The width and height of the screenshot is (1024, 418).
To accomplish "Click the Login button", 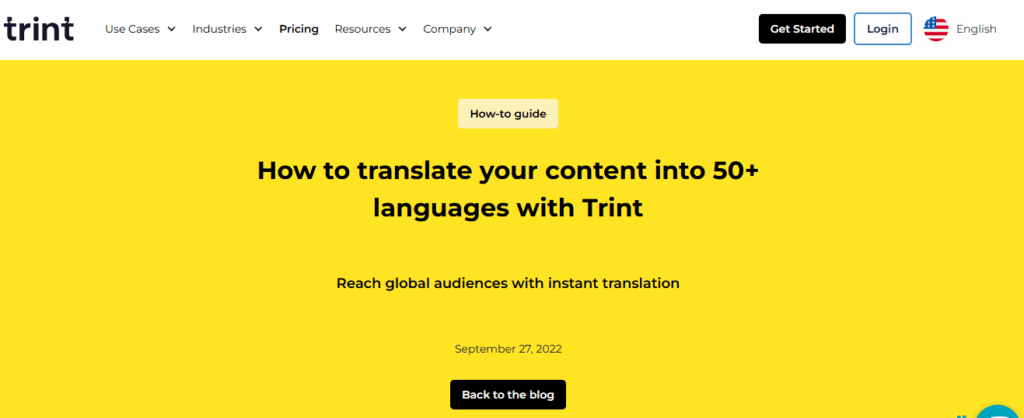I will pyautogui.click(x=882, y=29).
